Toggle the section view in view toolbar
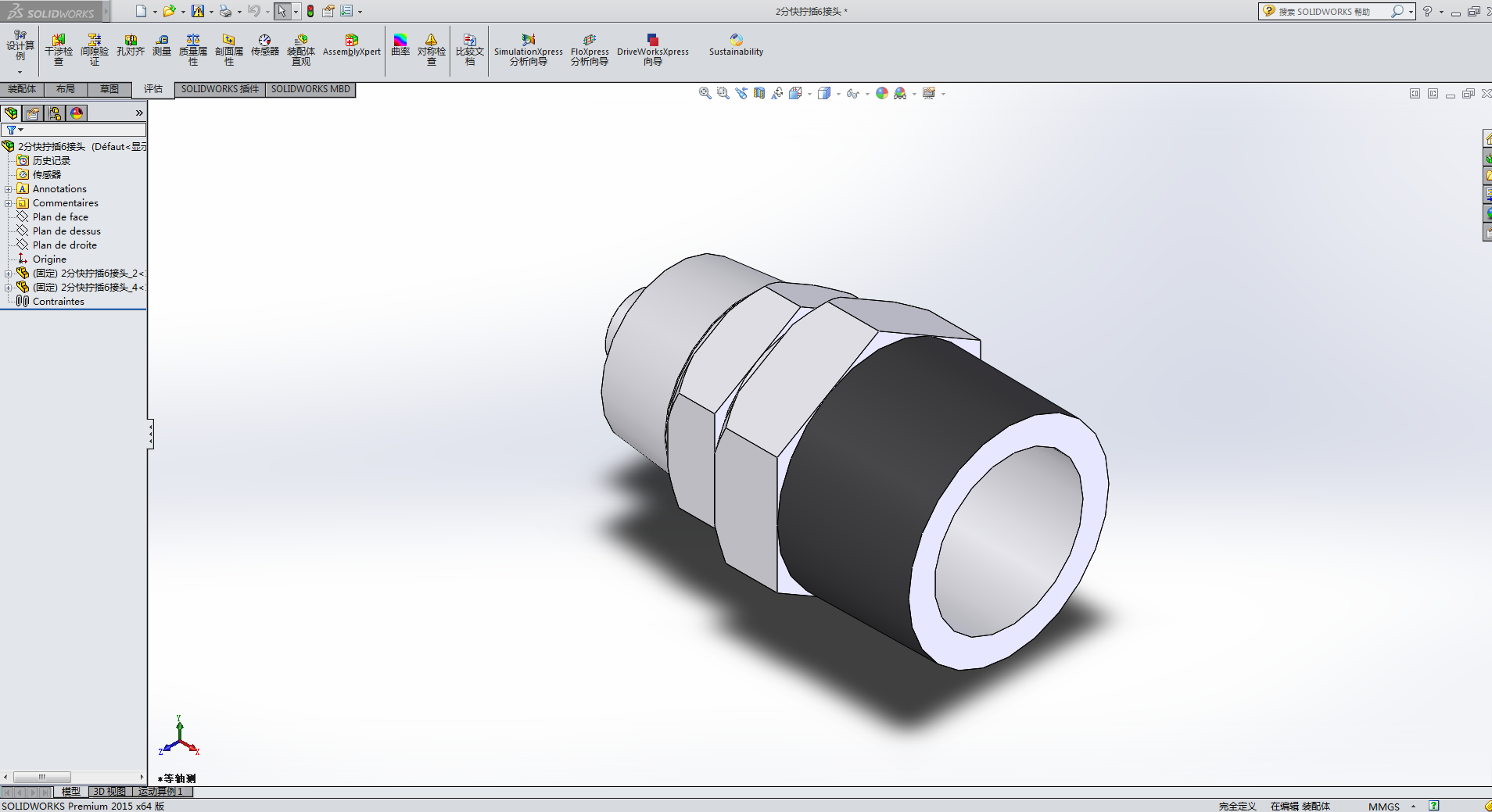Image resolution: width=1492 pixels, height=812 pixels. (759, 94)
